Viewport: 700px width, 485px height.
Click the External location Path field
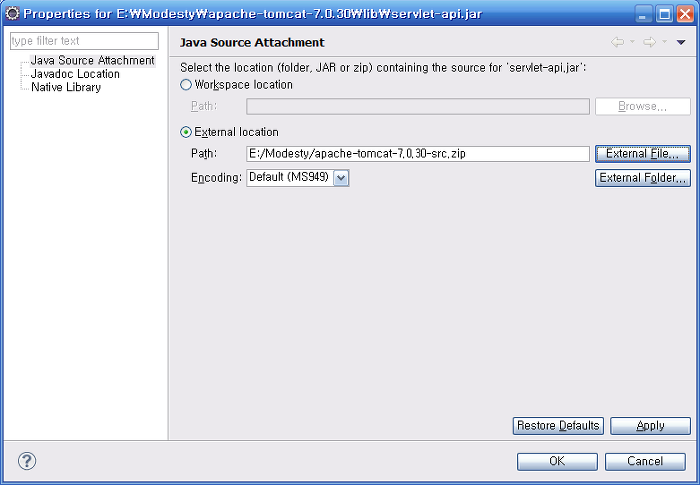(x=418, y=154)
